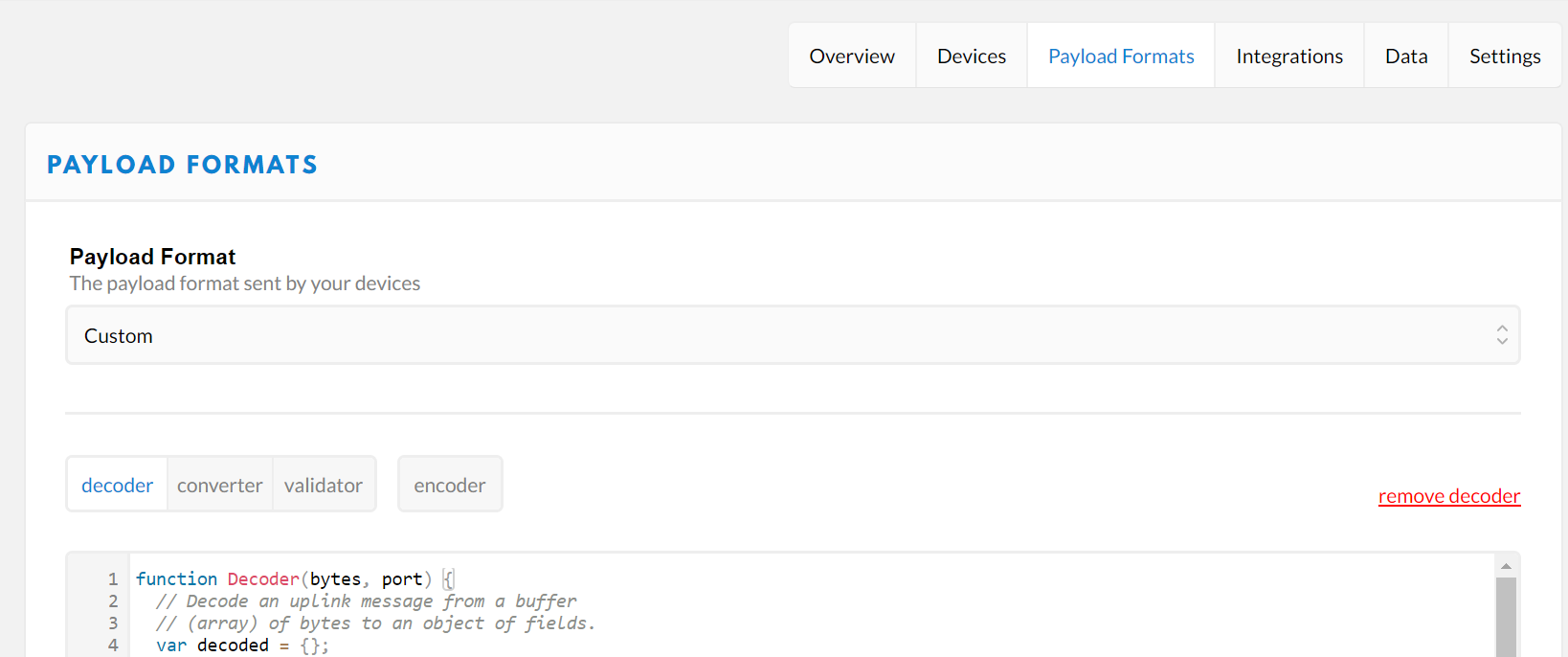Click the up-down chevron in format selector
The image size is (1568, 657).
tap(1501, 335)
